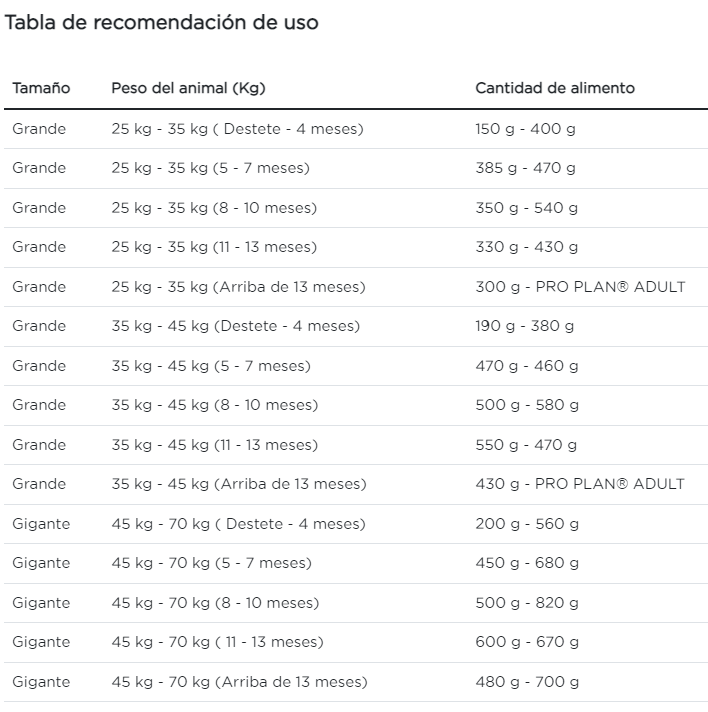This screenshot has height=712, width=708.
Task: Select the "350 g - 540 g" amount cell
Action: [x=526, y=208]
